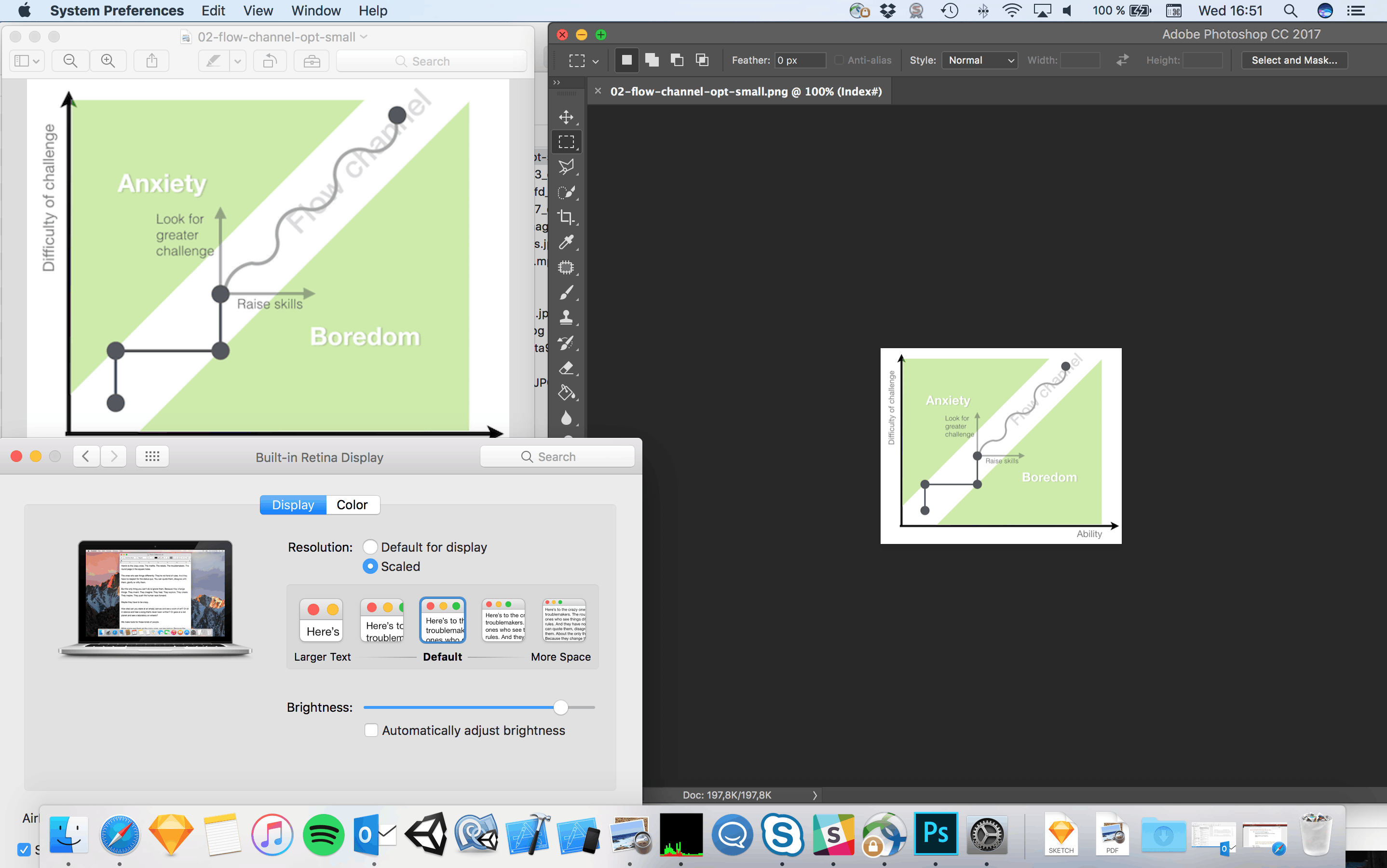Switch to the Color tab
Image resolution: width=1387 pixels, height=868 pixels.
352,504
